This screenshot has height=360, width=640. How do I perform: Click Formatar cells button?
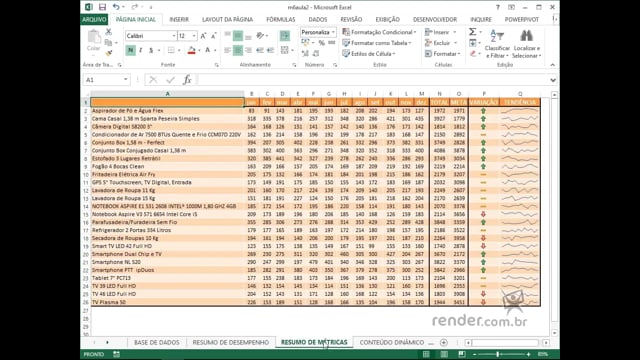[442, 53]
